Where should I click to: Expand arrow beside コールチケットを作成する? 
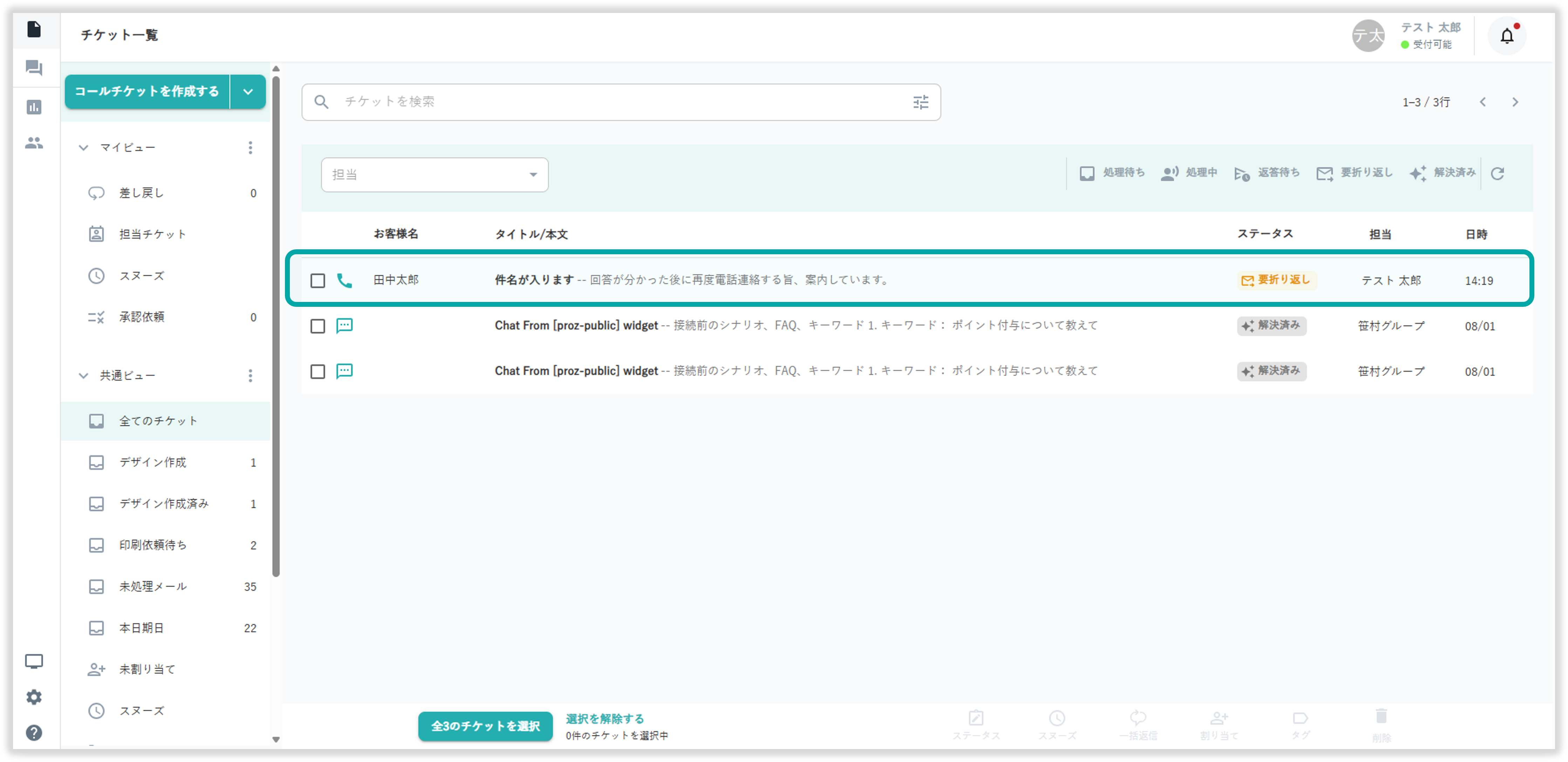(x=248, y=92)
